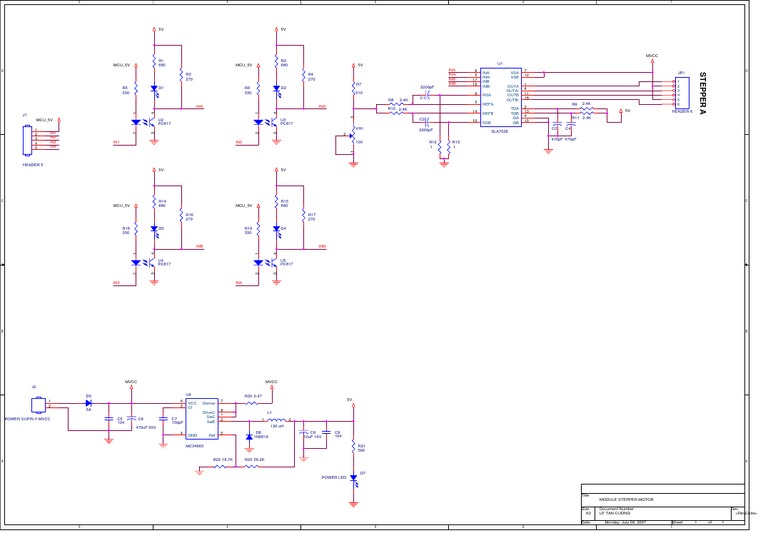Screen dimensions: 768x543
Task: Select the C5 104 capacitor symbol
Action: coord(109,420)
